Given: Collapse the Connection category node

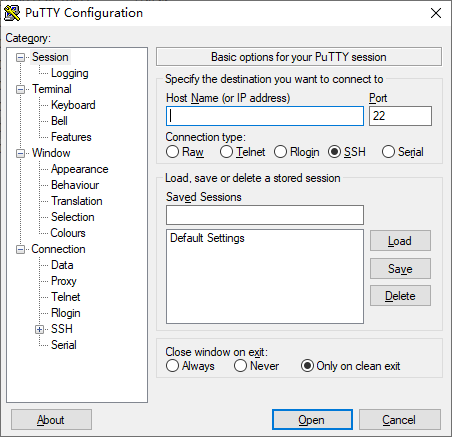Looking at the screenshot, I should click(x=20, y=249).
